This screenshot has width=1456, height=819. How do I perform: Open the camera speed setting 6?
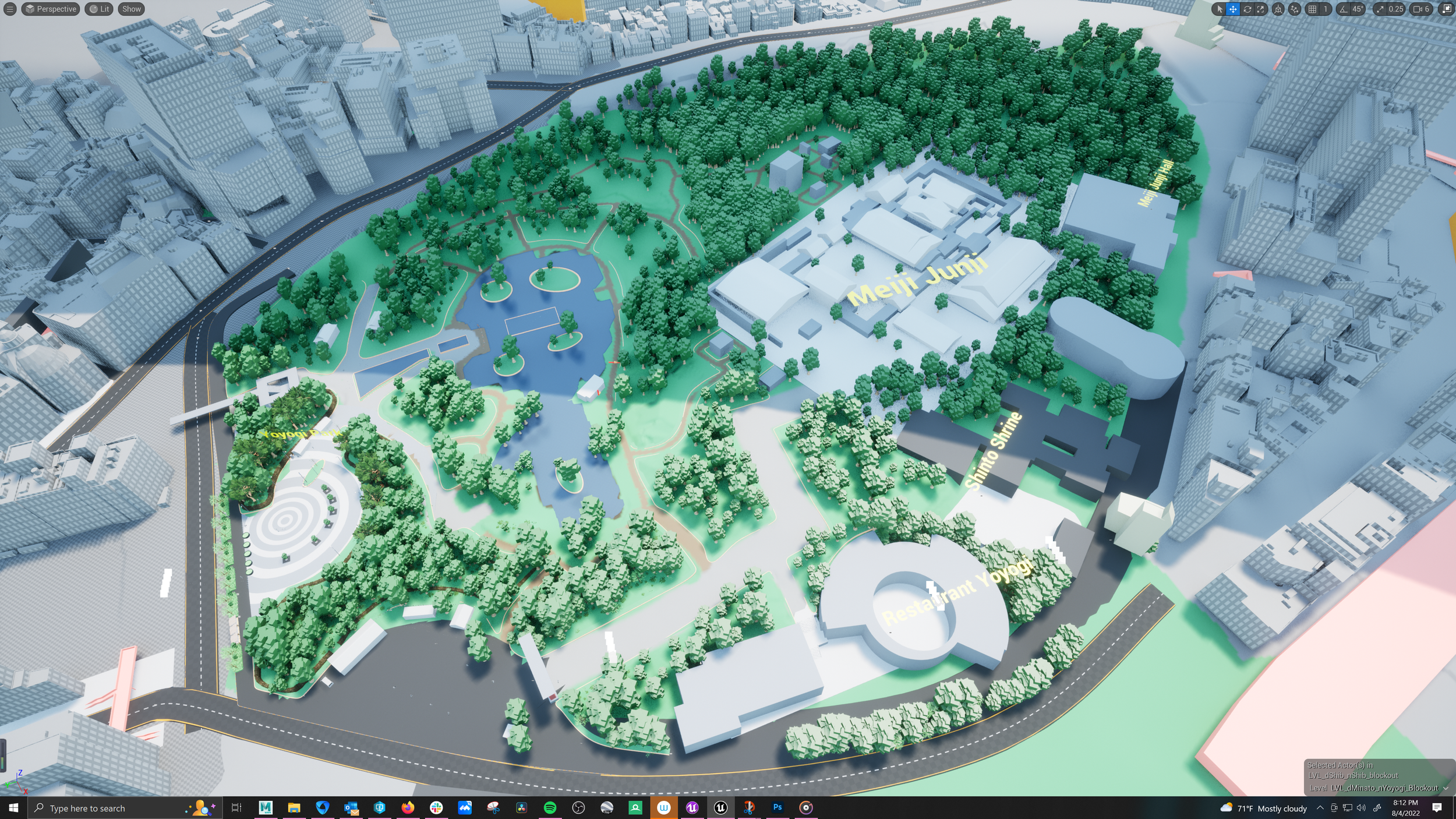pyautogui.click(x=1422, y=9)
